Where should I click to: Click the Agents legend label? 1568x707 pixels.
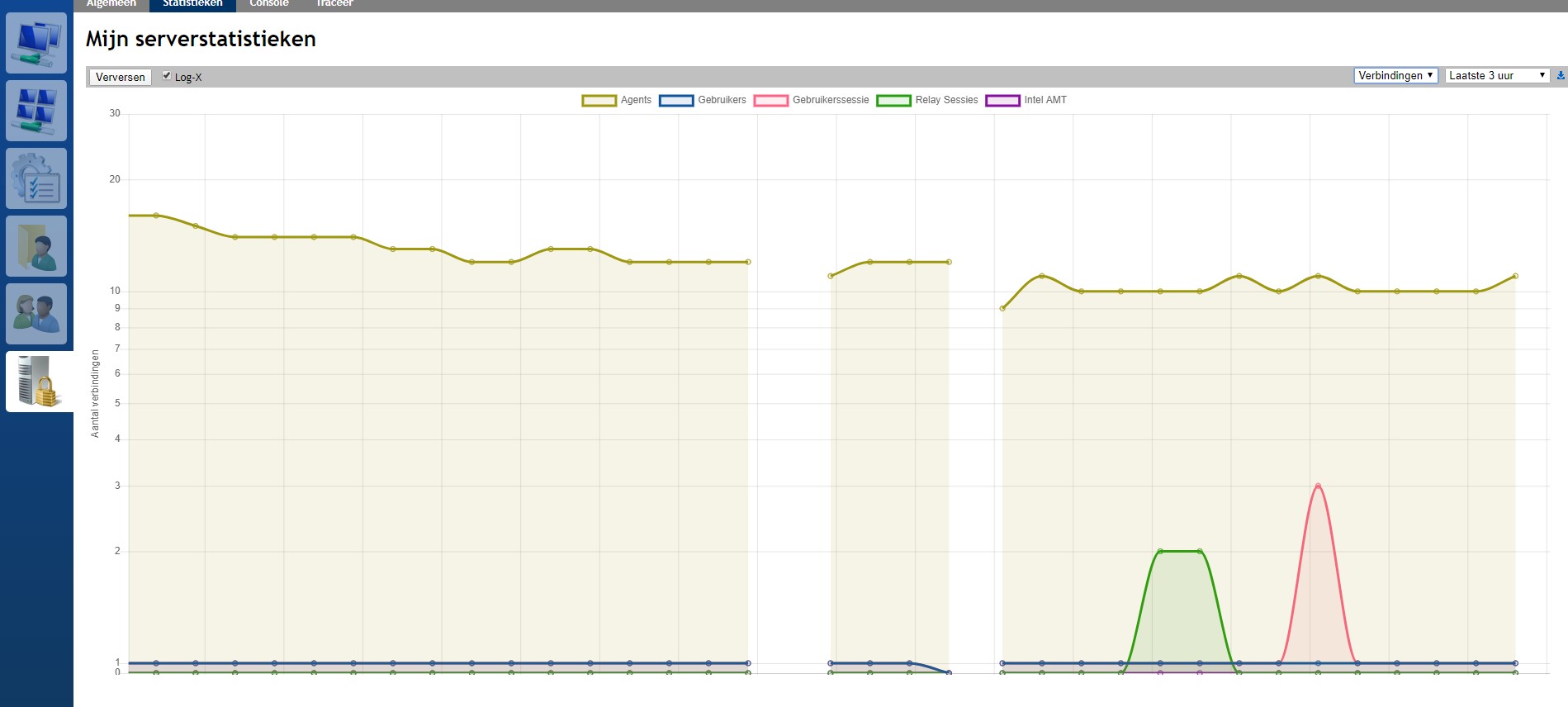(x=636, y=100)
